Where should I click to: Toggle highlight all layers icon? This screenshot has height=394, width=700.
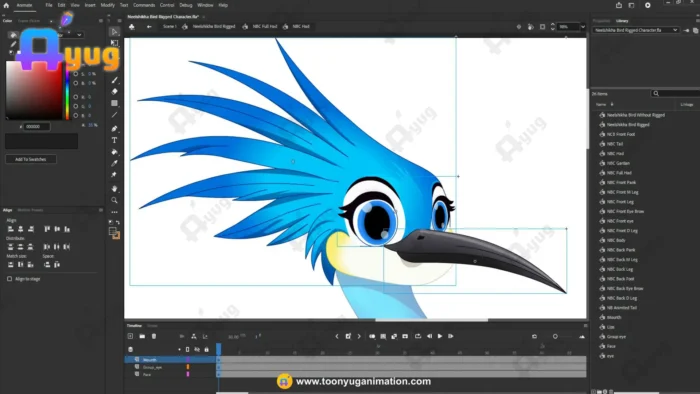point(179,349)
